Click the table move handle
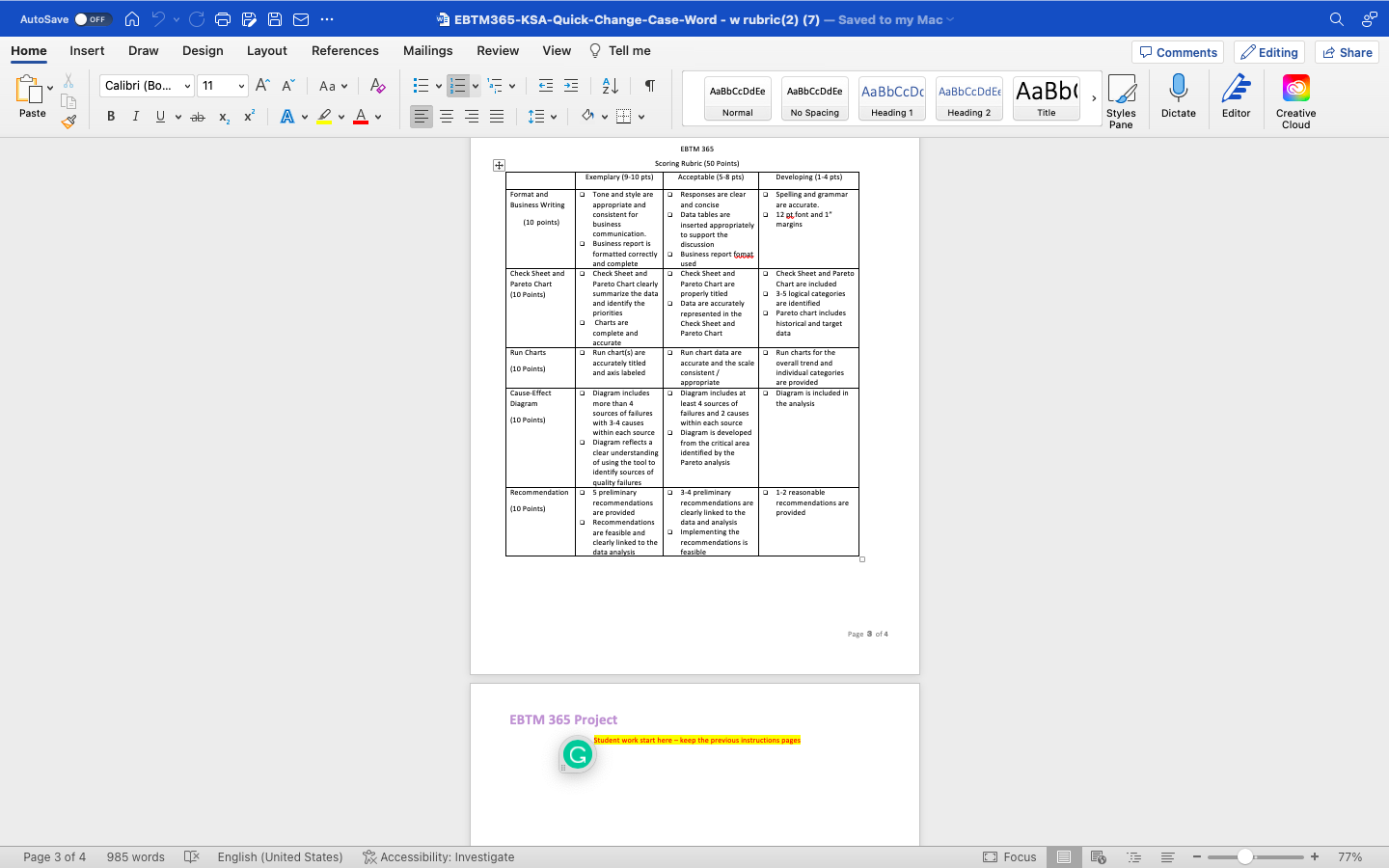Screen dimensions: 1389x868 coord(499,166)
